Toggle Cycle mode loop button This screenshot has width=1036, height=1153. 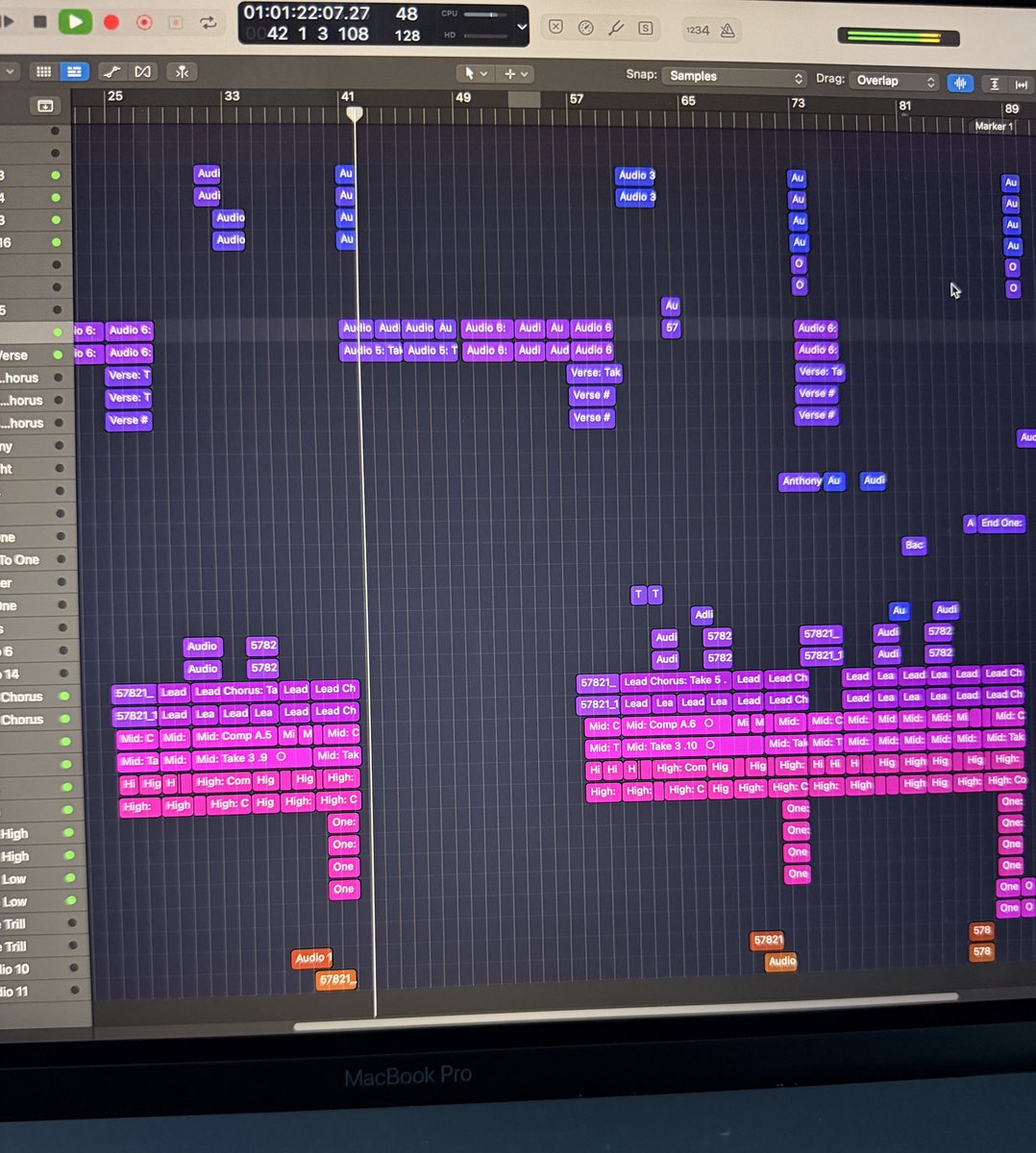(x=208, y=23)
